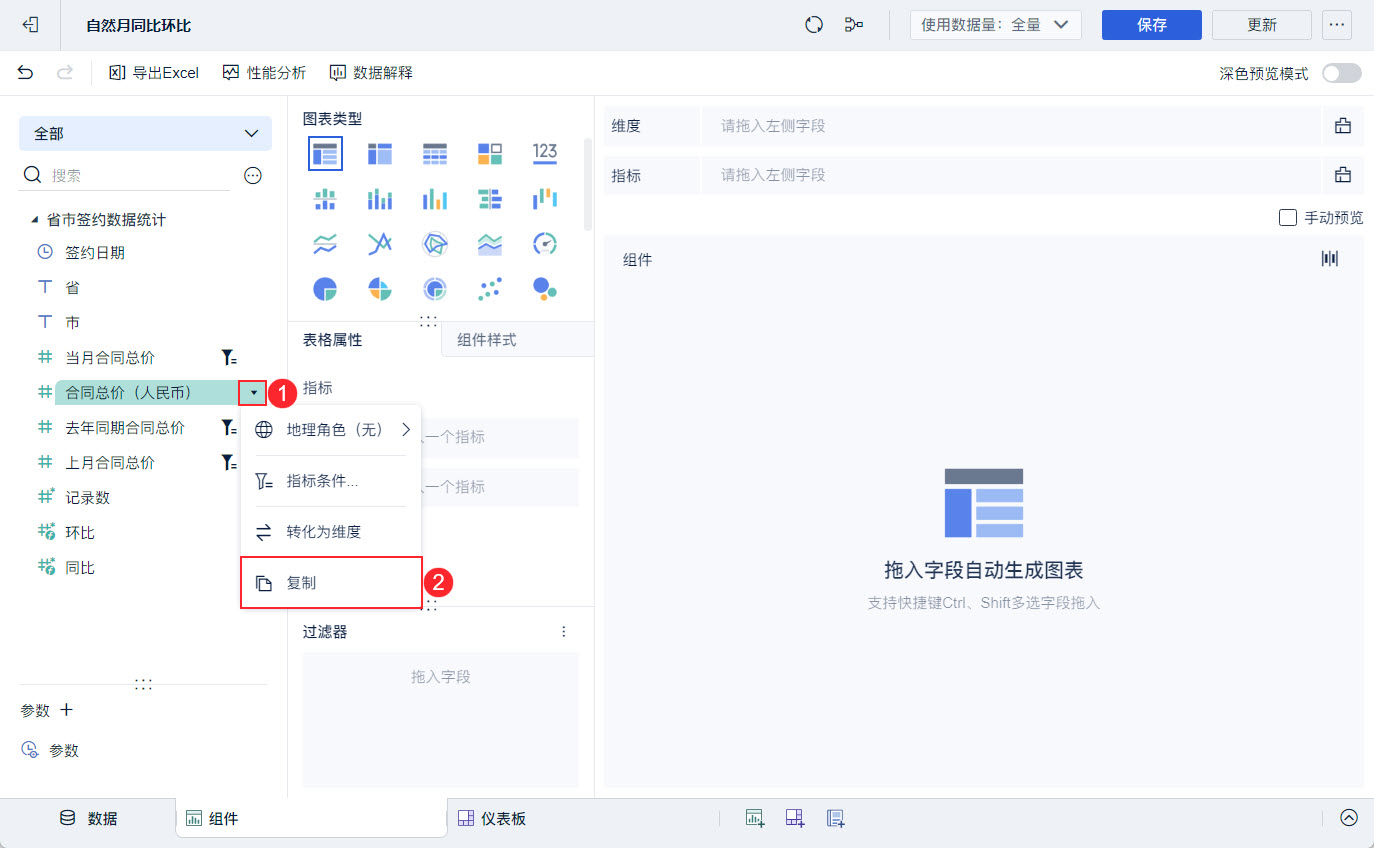1374x848 pixels.
Task: Choose the cross table chart type
Action: 380,153
